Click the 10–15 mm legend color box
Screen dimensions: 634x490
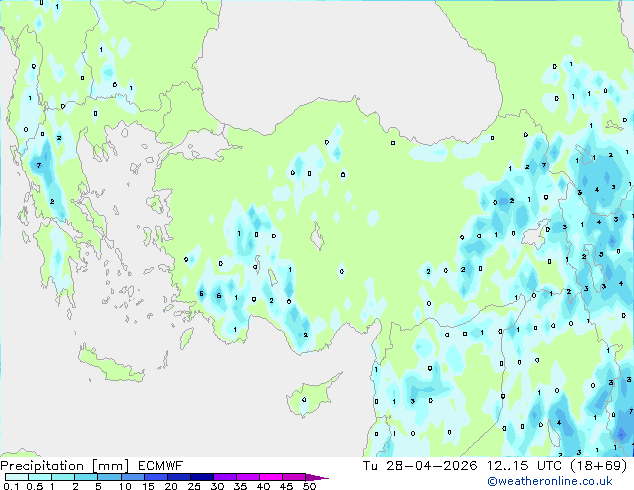tap(133, 477)
